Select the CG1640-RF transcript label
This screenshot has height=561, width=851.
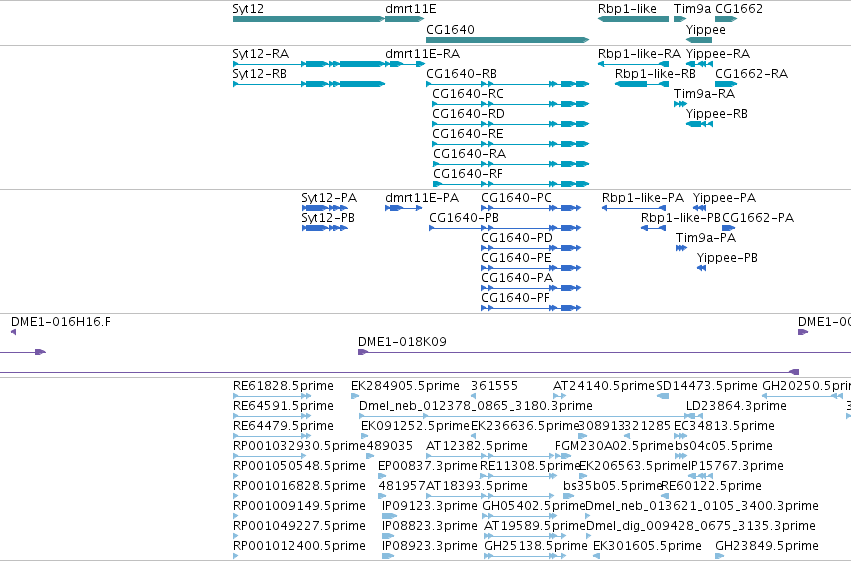(468, 174)
